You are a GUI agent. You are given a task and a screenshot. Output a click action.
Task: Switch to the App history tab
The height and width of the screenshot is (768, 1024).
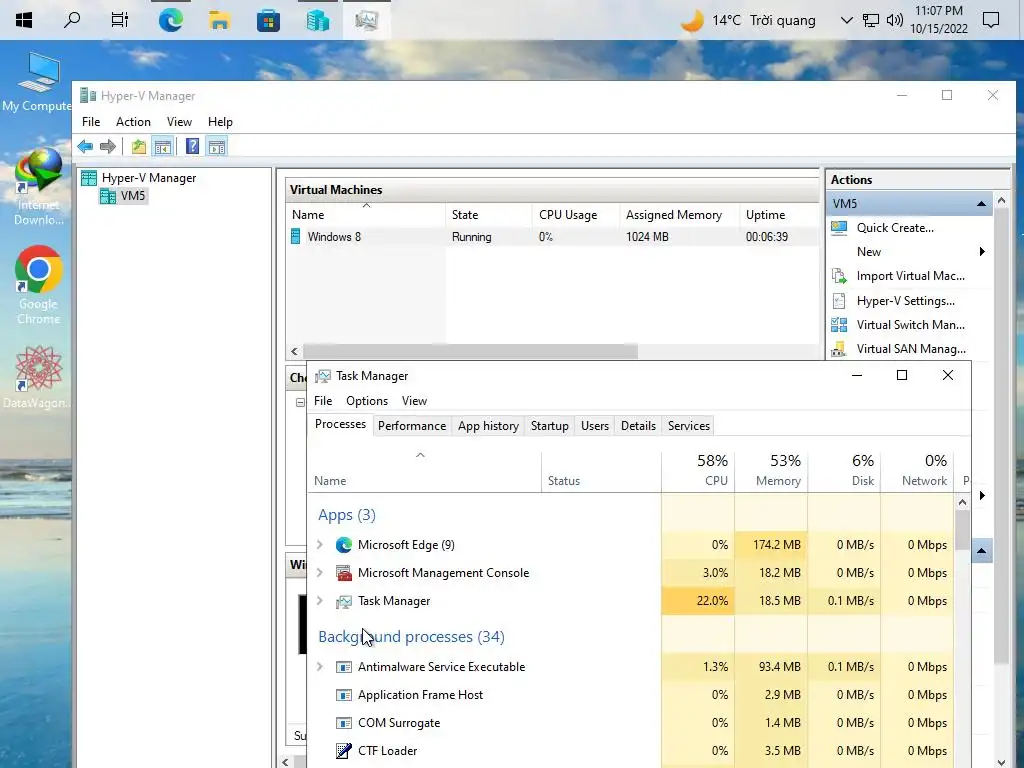tap(488, 426)
